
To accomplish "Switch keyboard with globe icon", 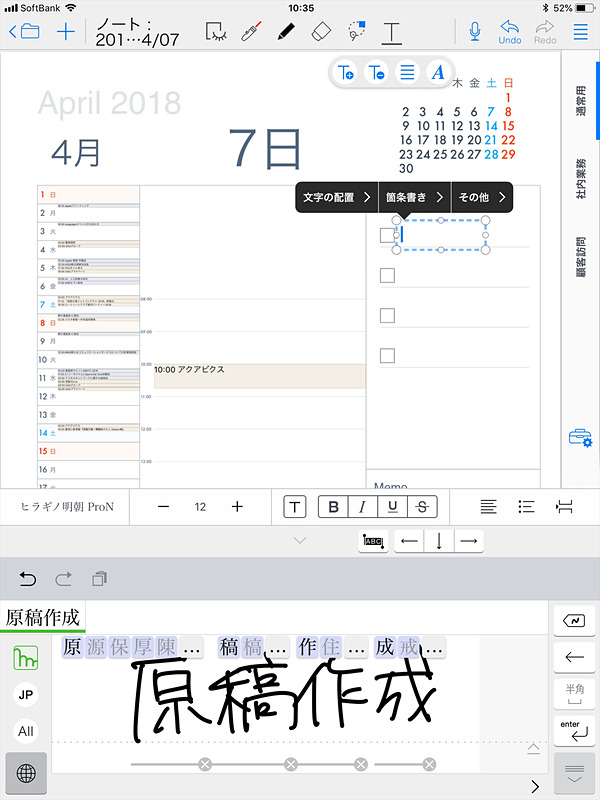I will click(26, 773).
